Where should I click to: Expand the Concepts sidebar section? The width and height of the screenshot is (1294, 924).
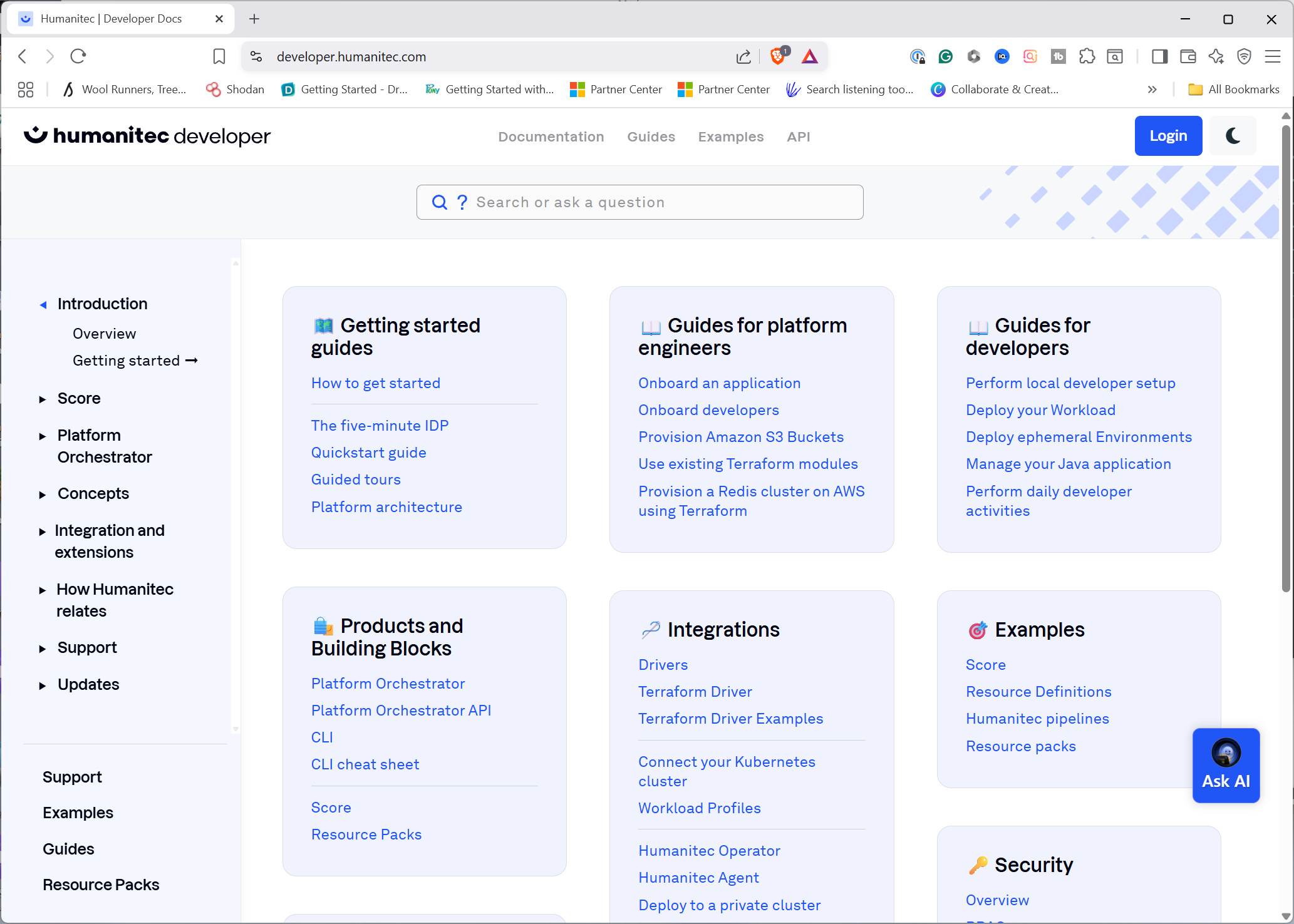pyautogui.click(x=43, y=495)
